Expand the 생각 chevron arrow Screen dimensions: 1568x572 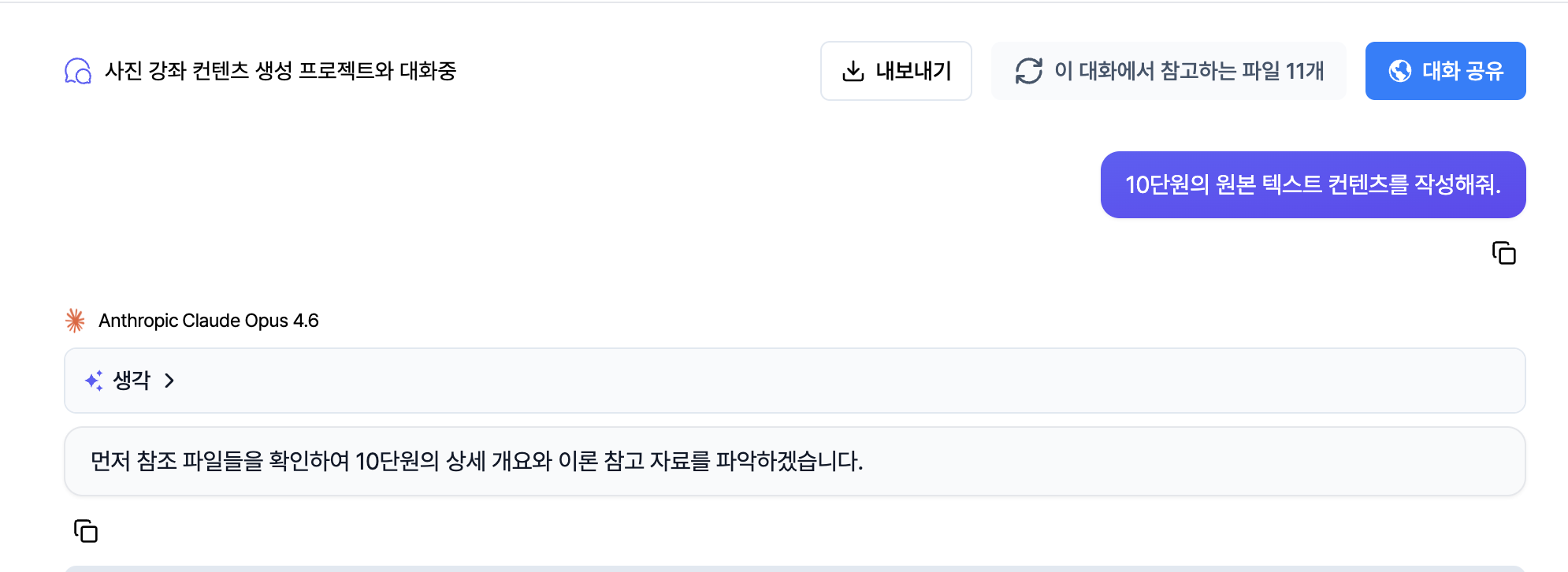pyautogui.click(x=169, y=381)
